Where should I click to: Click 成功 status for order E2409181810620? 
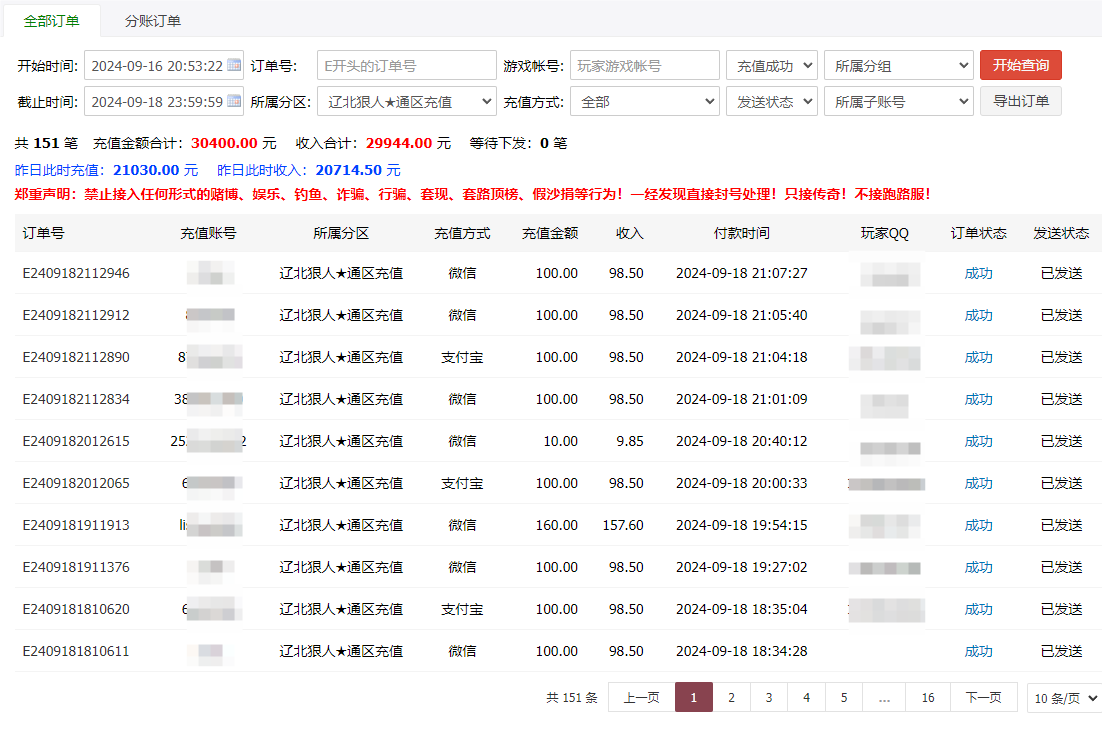tap(978, 609)
